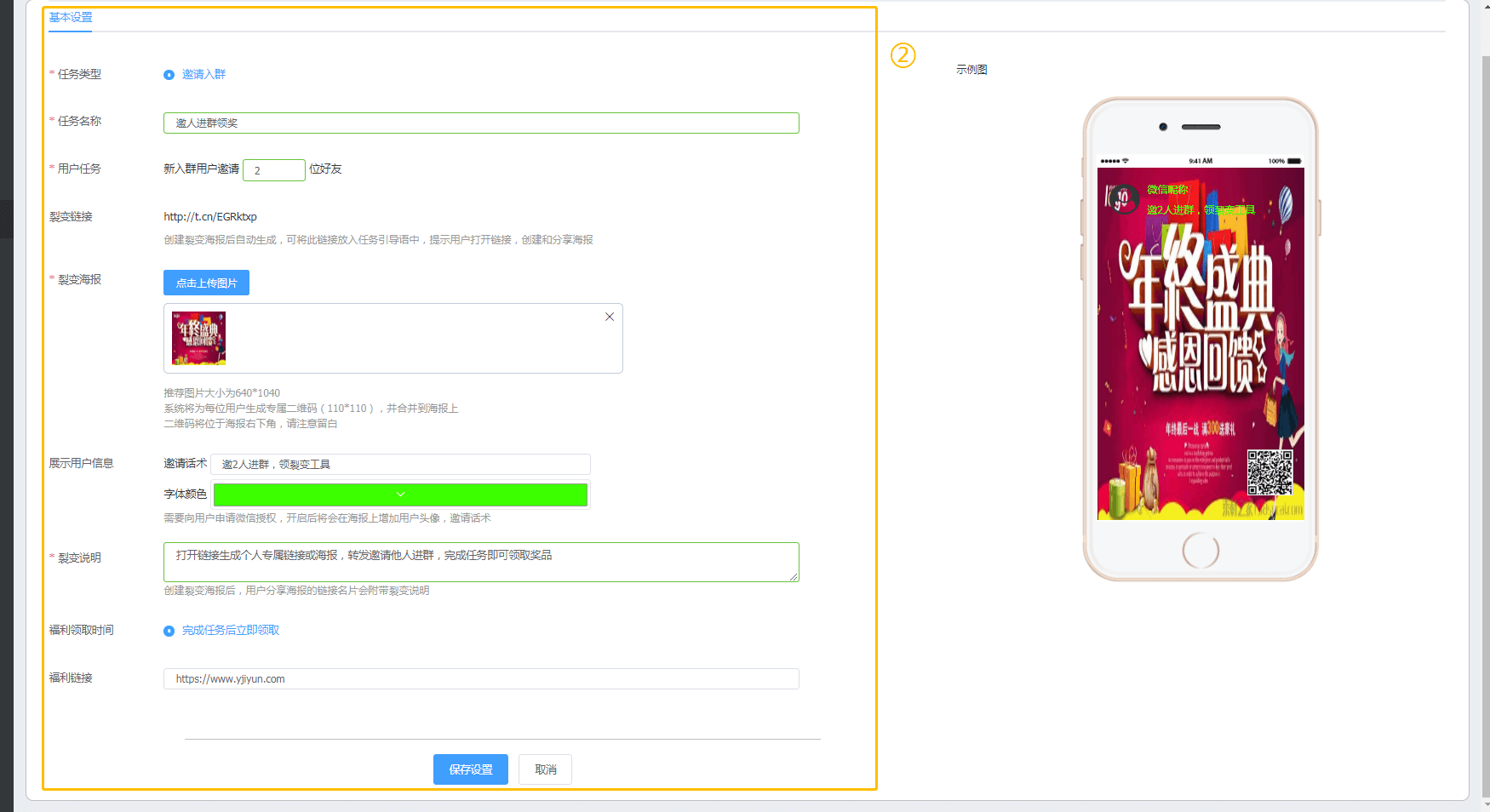
Task: Click the 点击上传图片 upload button
Action: click(x=206, y=283)
